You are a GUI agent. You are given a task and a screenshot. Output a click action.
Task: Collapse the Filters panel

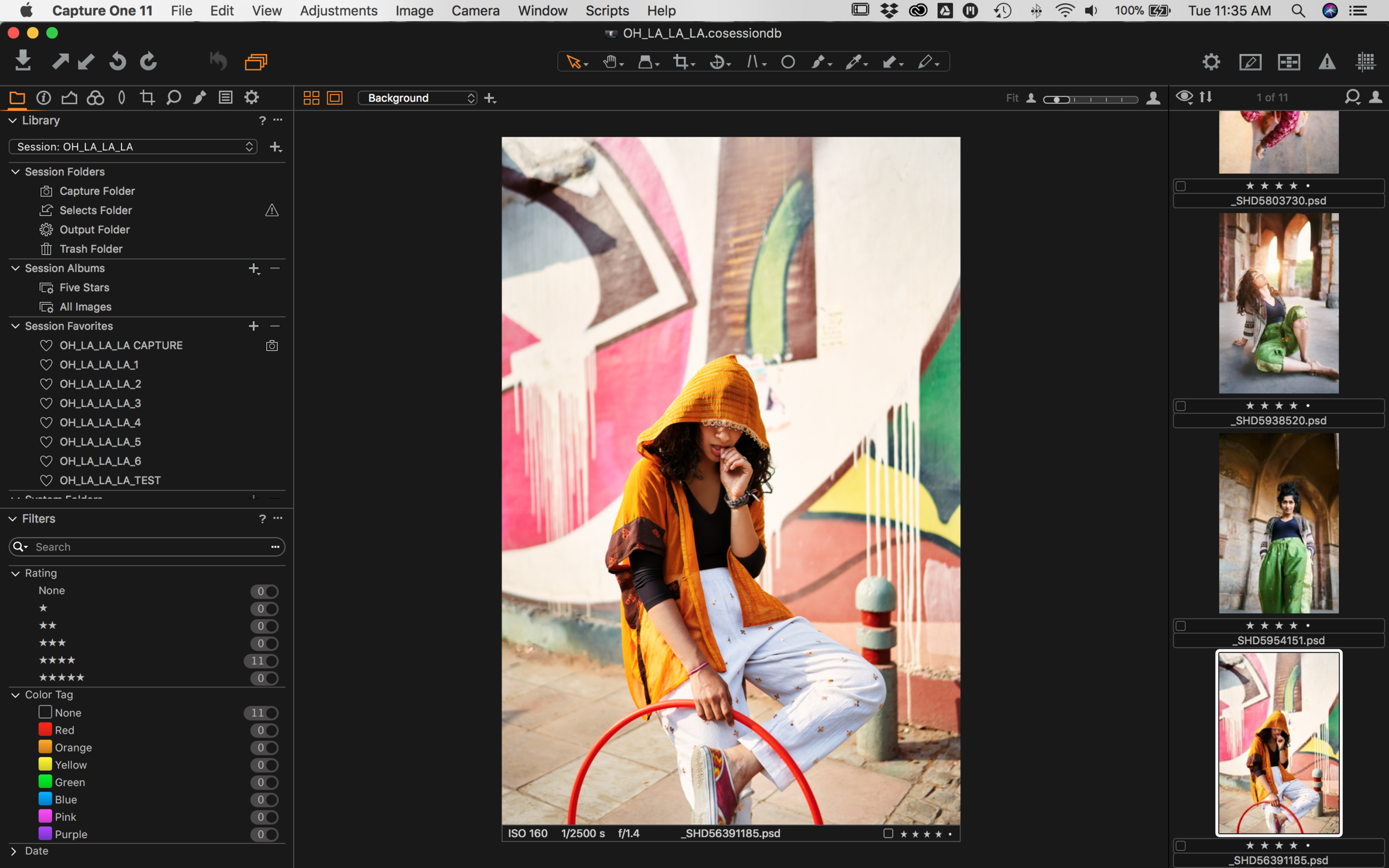[x=13, y=519]
